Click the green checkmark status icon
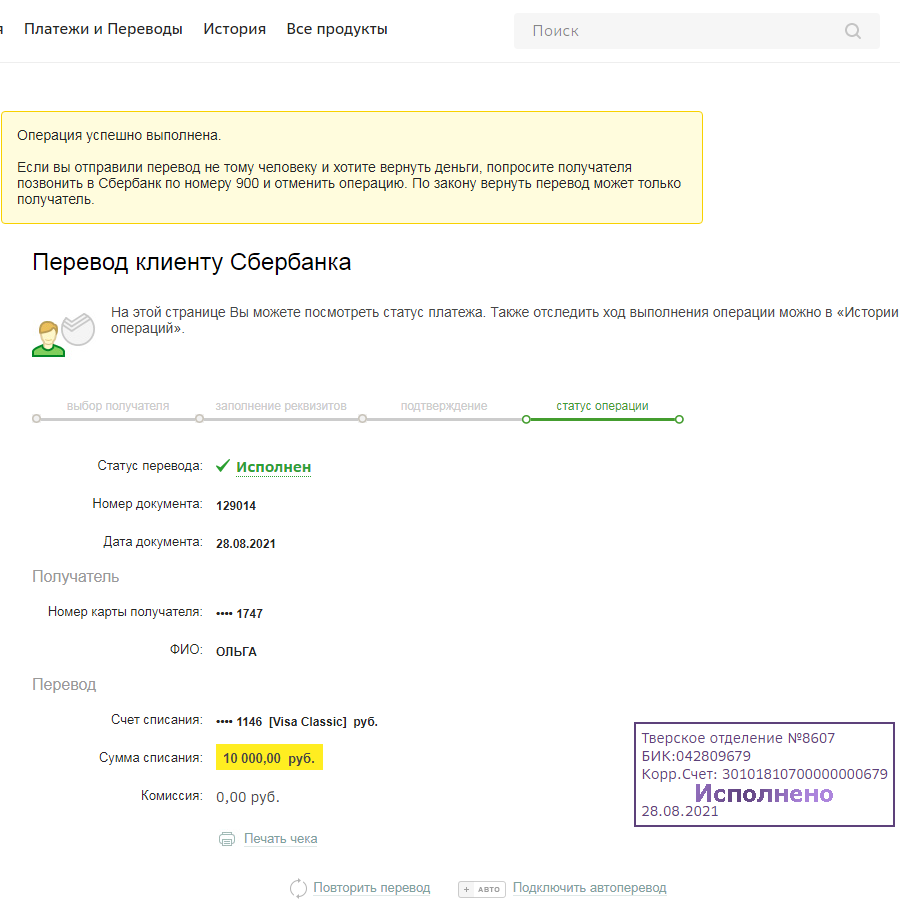This screenshot has height=905, width=900. (223, 466)
